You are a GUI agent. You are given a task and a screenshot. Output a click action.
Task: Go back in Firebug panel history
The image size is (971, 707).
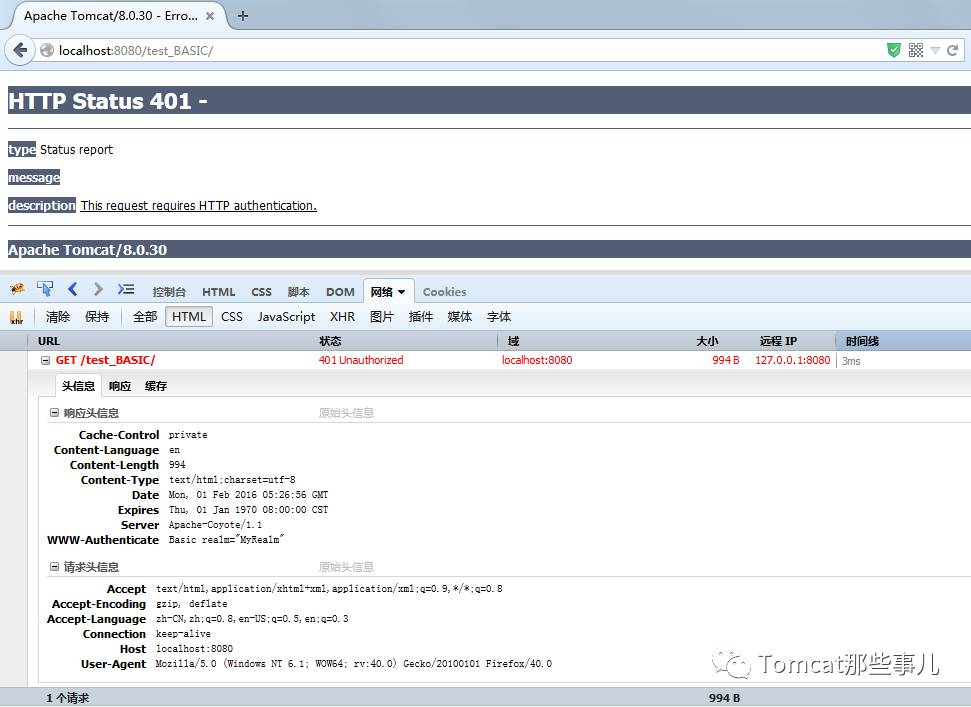pyautogui.click(x=72, y=289)
